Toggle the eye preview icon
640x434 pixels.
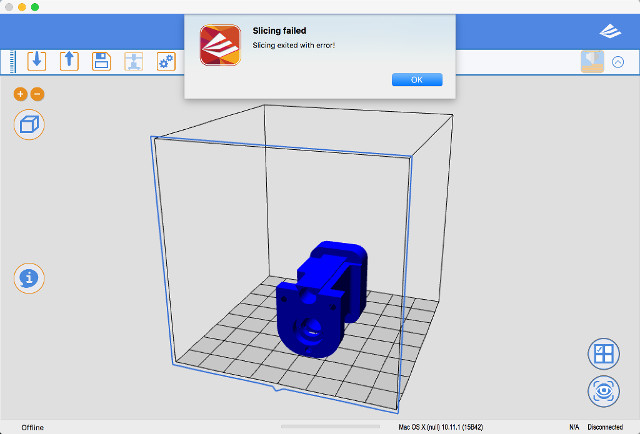click(604, 391)
